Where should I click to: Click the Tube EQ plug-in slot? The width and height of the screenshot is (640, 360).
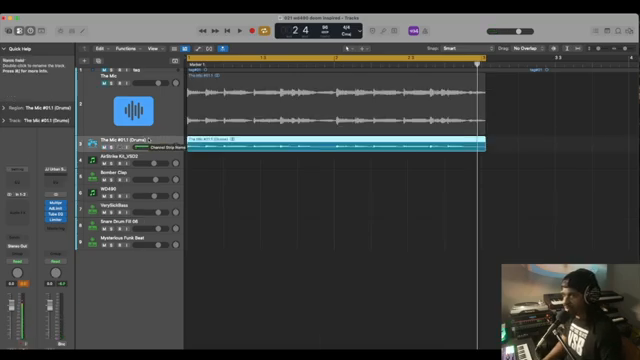tap(56, 214)
